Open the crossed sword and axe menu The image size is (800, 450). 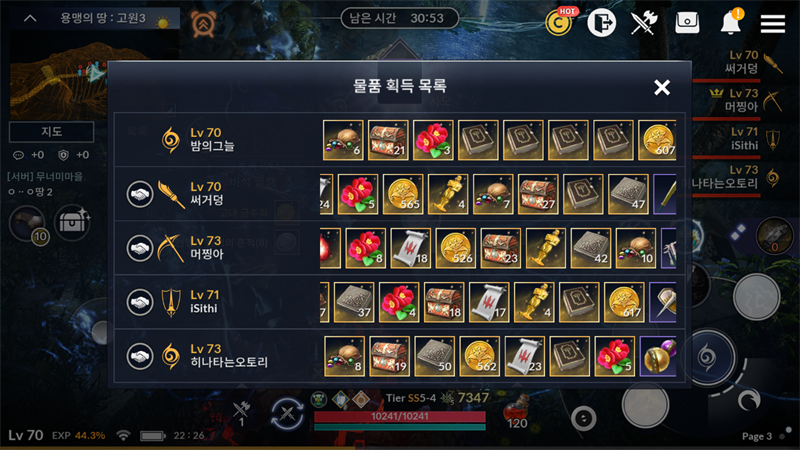(644, 23)
